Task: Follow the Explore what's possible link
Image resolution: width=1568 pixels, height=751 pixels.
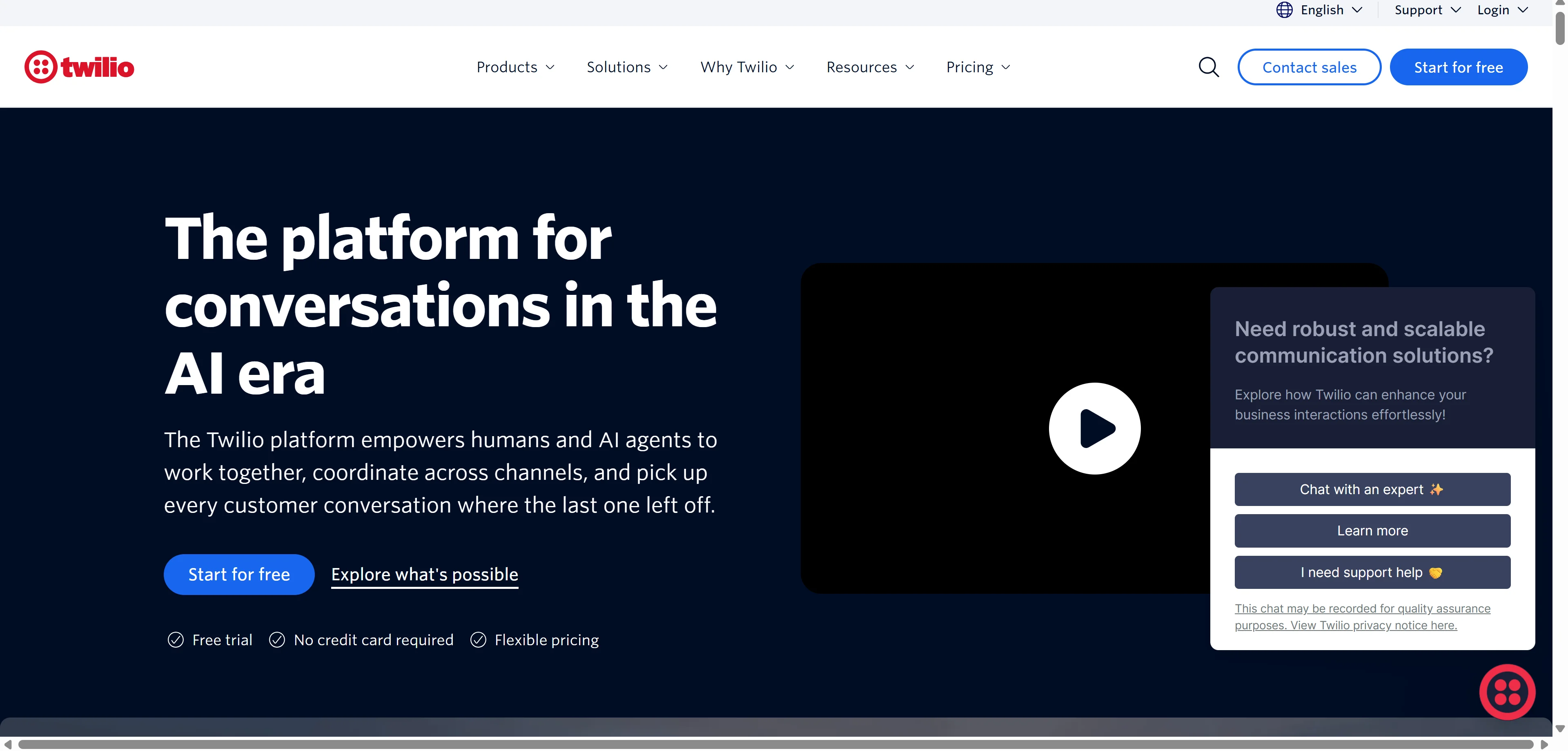Action: tap(425, 575)
